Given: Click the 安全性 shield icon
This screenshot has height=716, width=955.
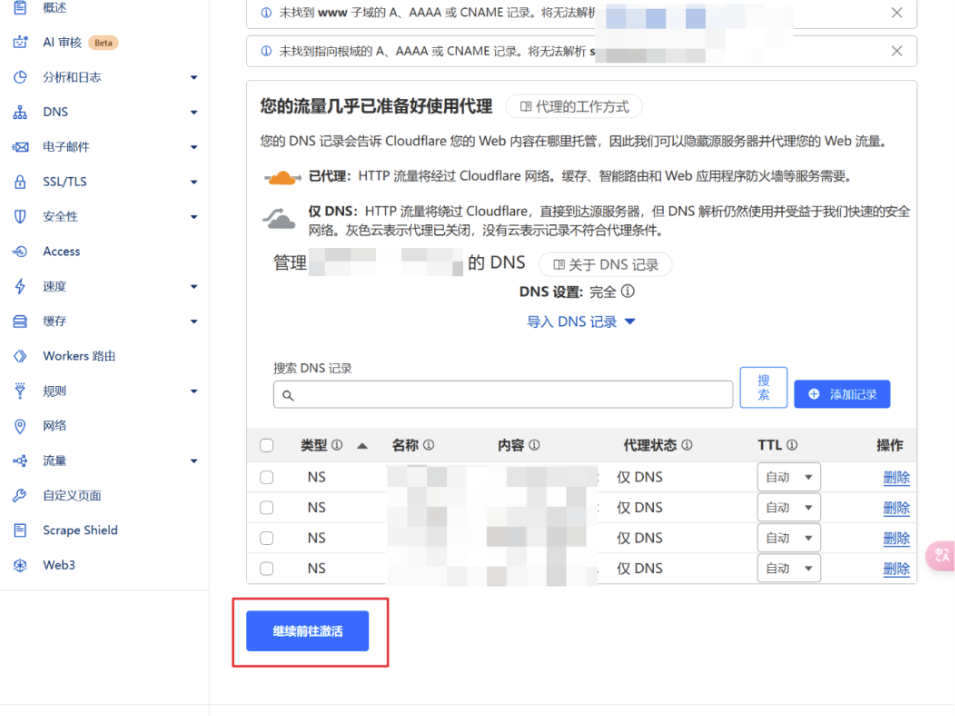Looking at the screenshot, I should coord(20,216).
